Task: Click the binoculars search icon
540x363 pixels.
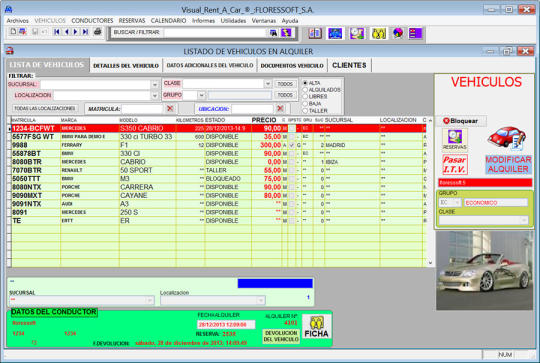Action: [273, 33]
